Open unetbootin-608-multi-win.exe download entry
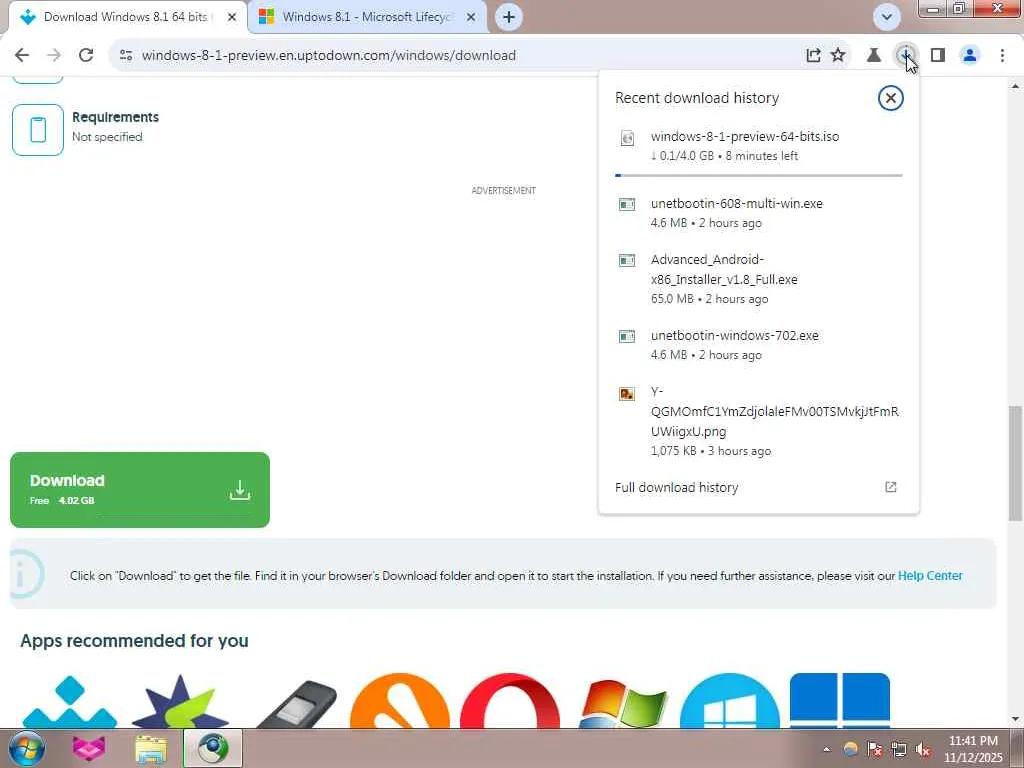Screen dimensions: 1024x768 tap(759, 213)
